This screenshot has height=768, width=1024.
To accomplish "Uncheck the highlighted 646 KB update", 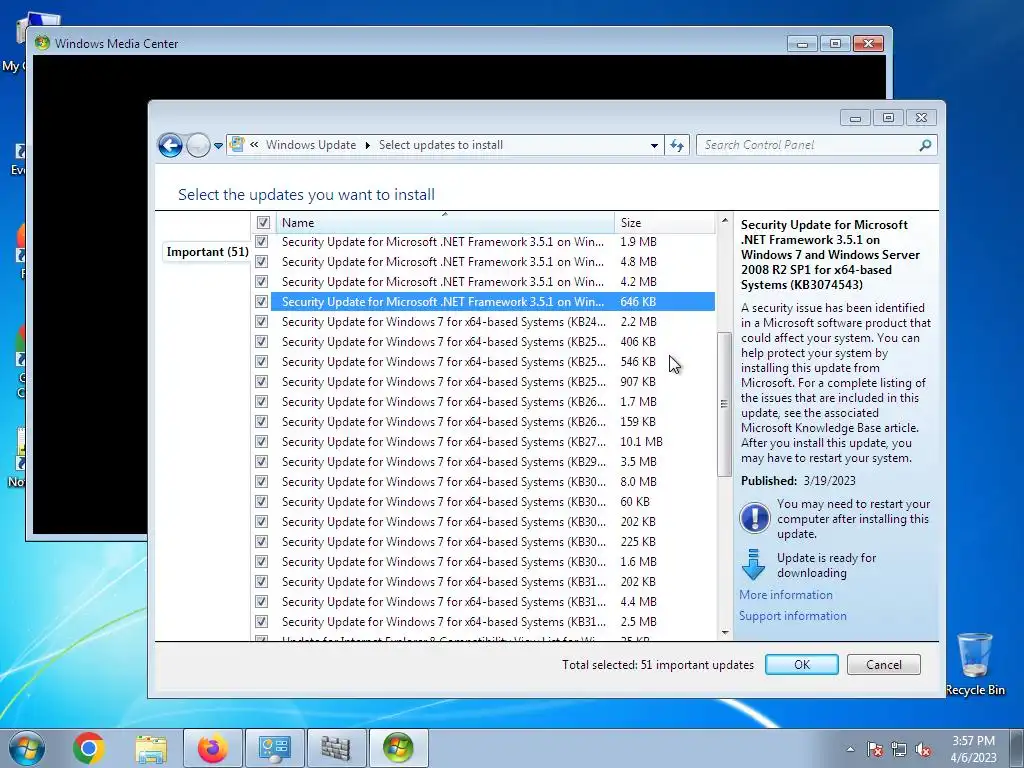I will 261,302.
